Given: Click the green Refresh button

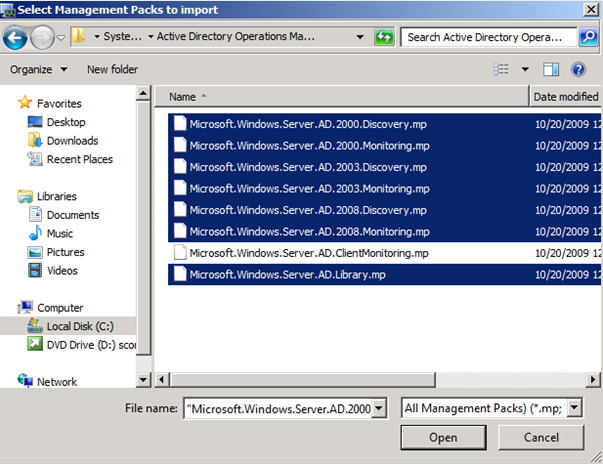Looking at the screenshot, I should coord(384,37).
